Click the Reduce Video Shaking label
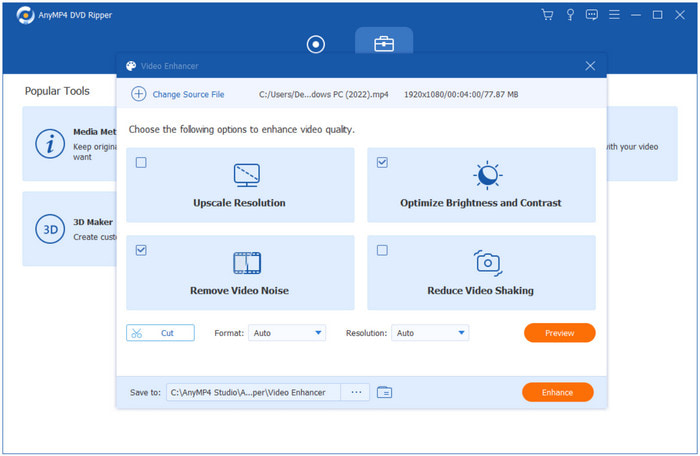 point(480,290)
